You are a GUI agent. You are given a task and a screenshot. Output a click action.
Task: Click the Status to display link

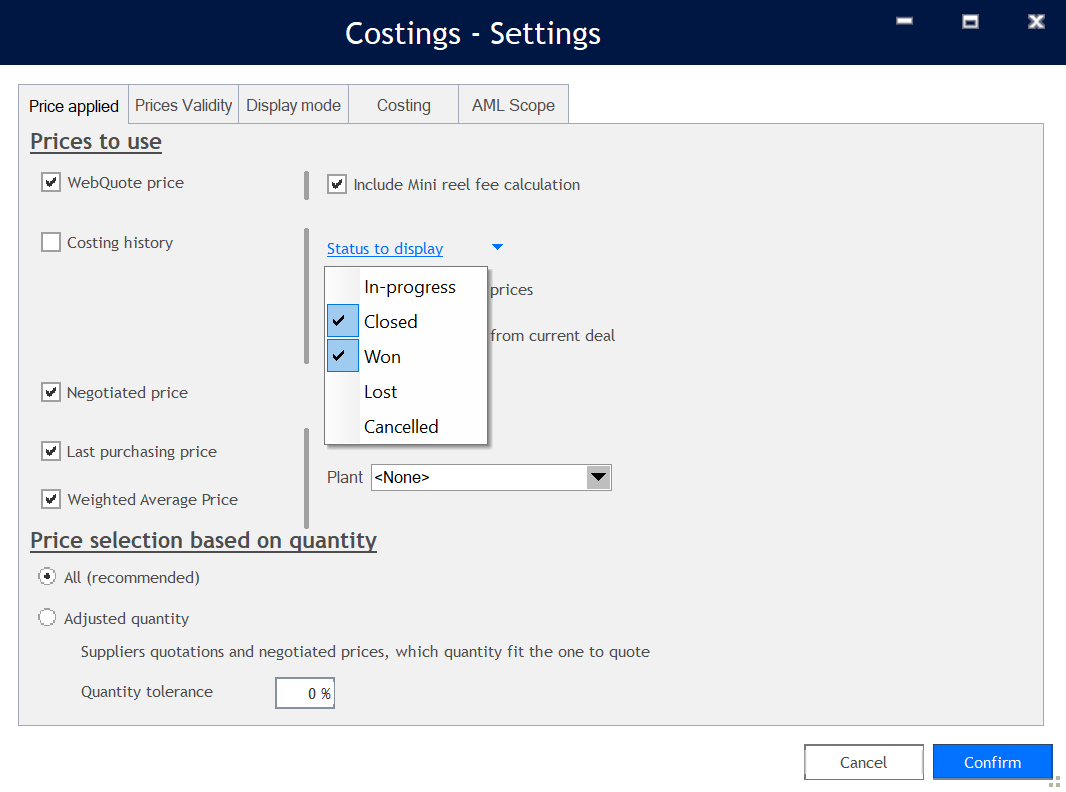coord(384,249)
